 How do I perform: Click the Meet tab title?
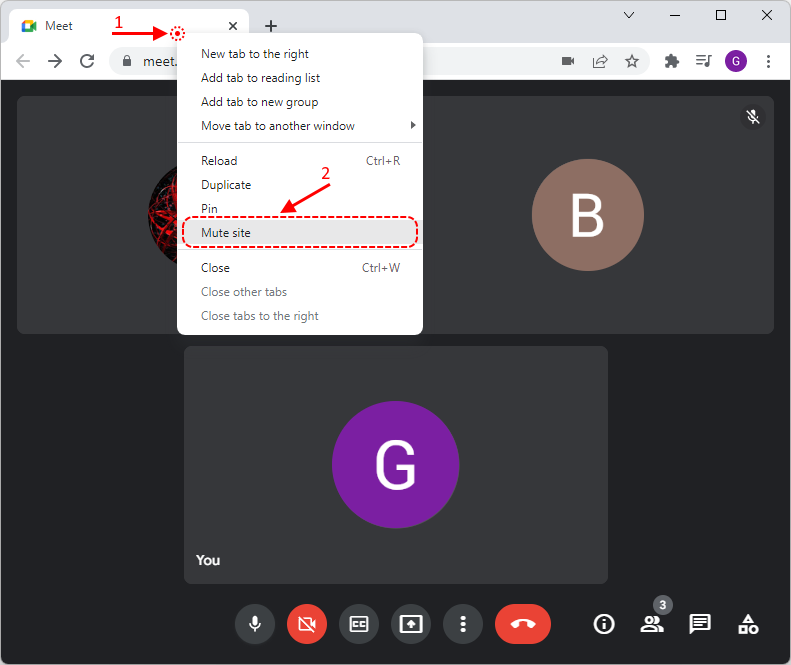(x=59, y=26)
